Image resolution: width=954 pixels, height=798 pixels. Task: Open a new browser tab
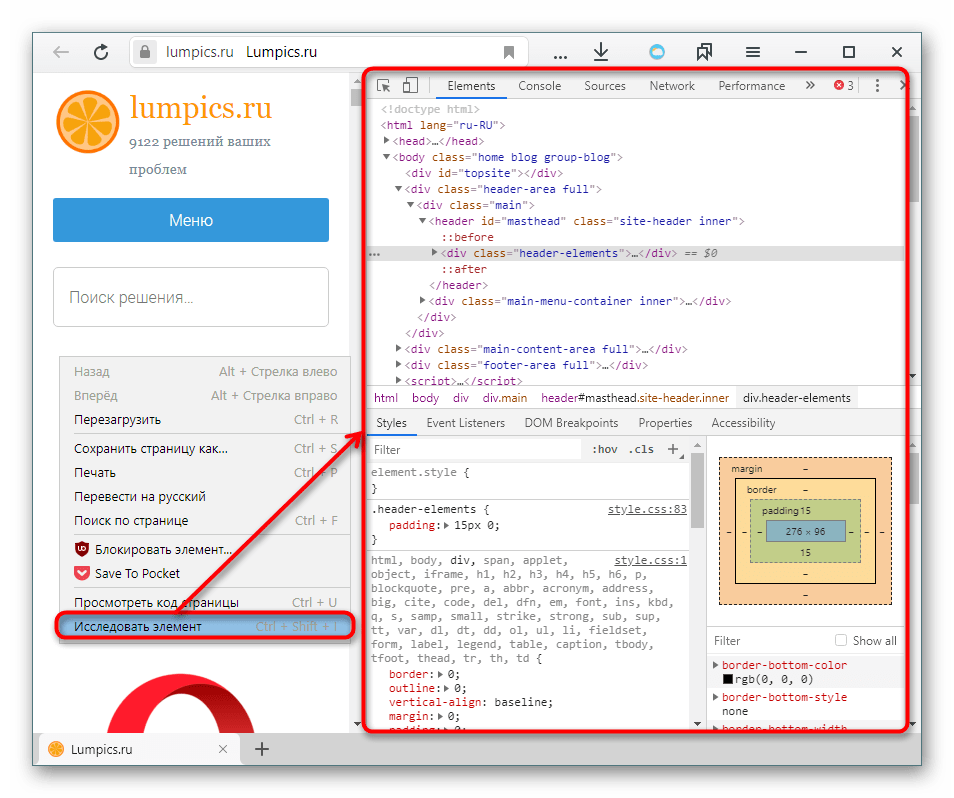[262, 748]
